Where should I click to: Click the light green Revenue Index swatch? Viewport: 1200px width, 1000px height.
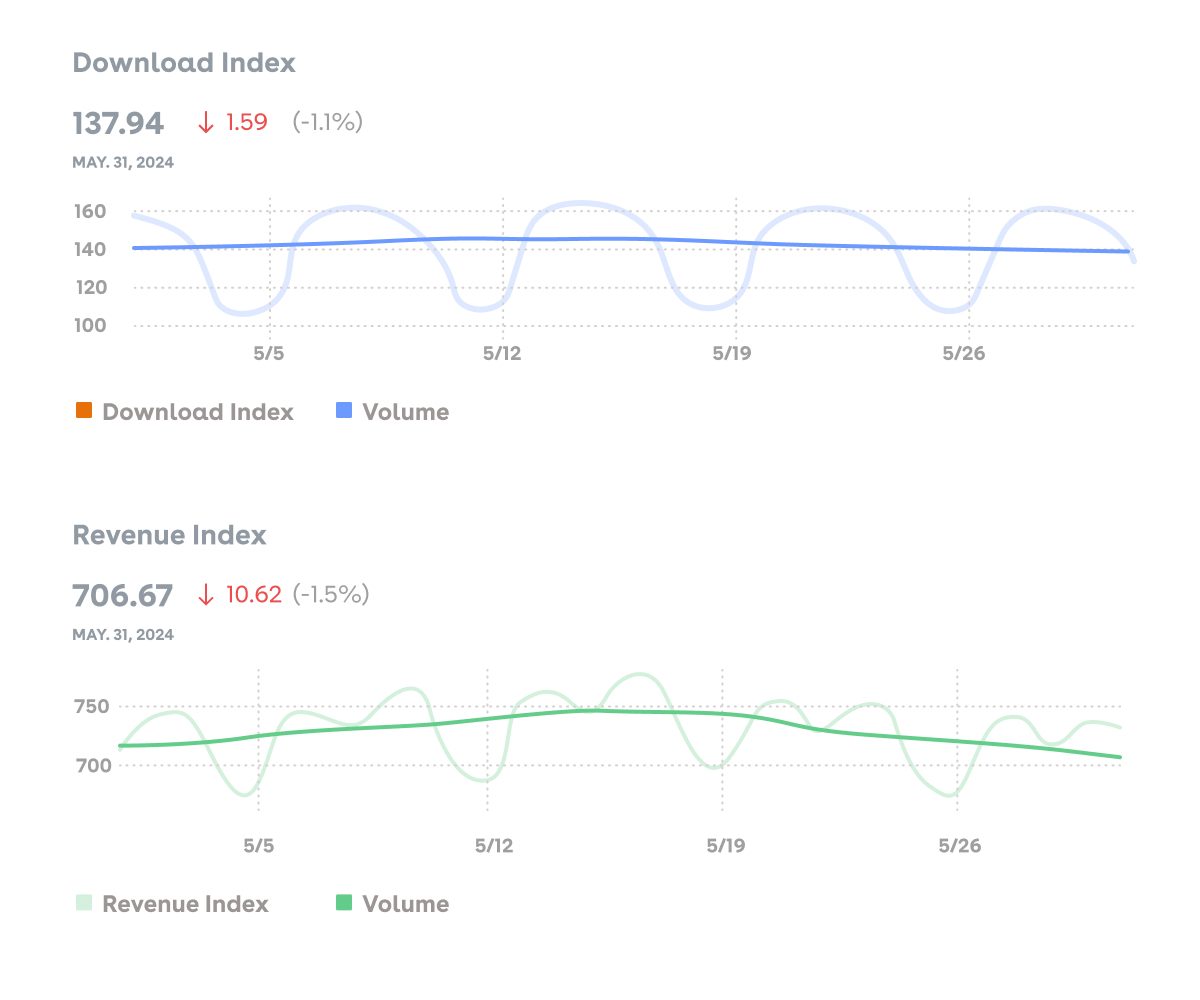84,903
